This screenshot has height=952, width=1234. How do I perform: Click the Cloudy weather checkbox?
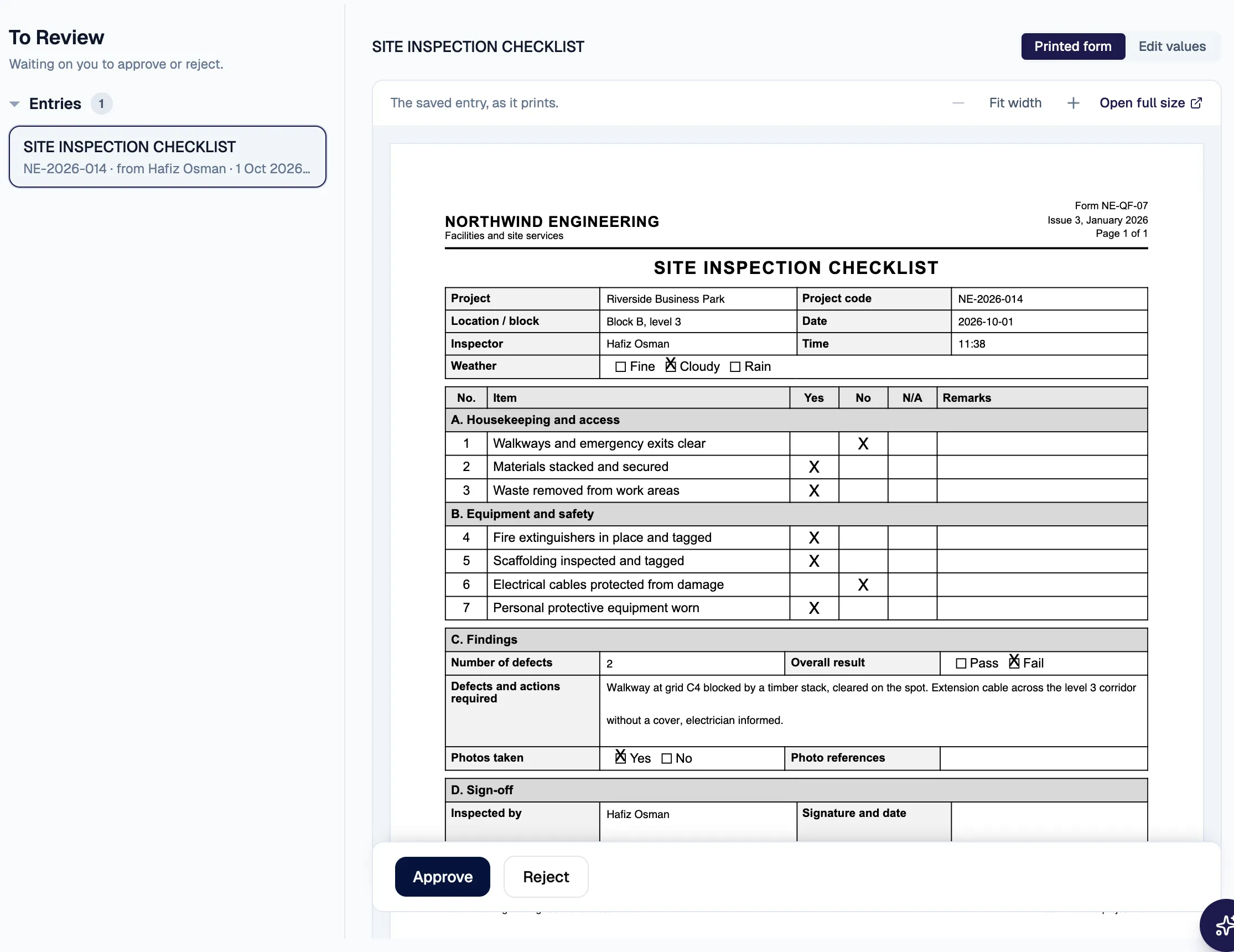point(671,365)
